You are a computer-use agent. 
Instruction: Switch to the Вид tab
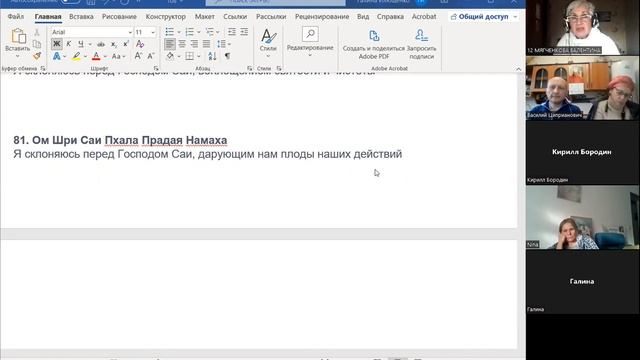coord(363,17)
